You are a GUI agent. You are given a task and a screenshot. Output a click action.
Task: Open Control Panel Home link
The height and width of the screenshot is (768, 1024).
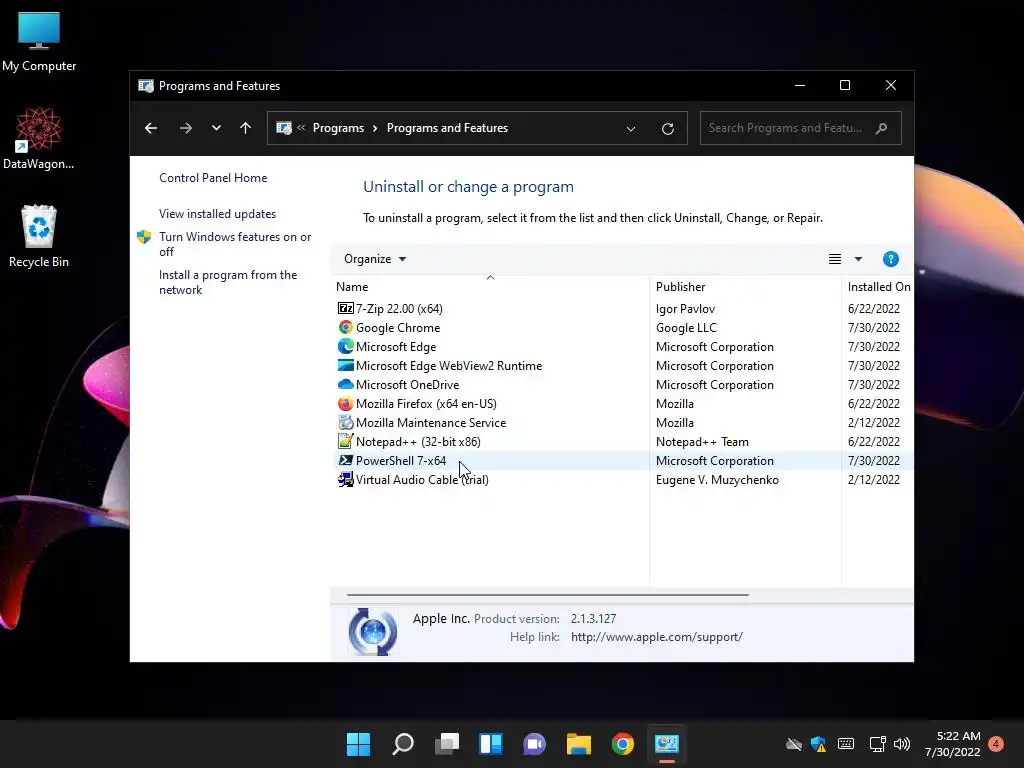[x=213, y=178]
